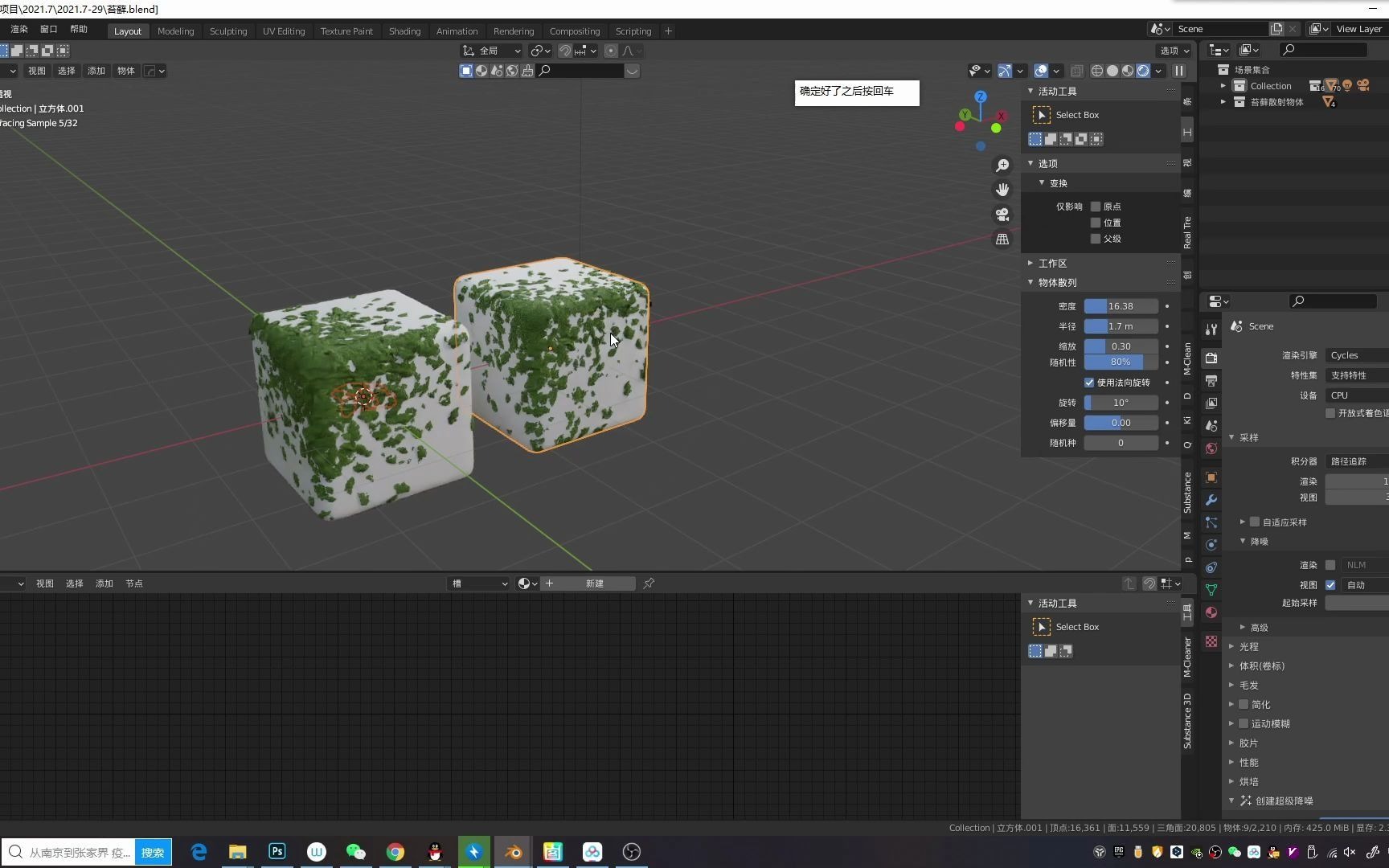Expand the Collection item in the outliner
Screen dimensions: 1389x868
coord(1224,85)
